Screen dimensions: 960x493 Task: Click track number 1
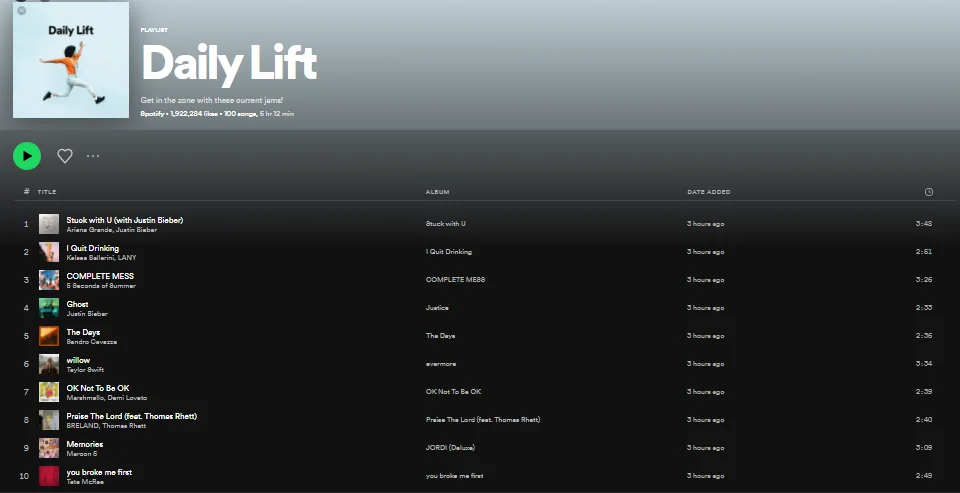click(26, 224)
